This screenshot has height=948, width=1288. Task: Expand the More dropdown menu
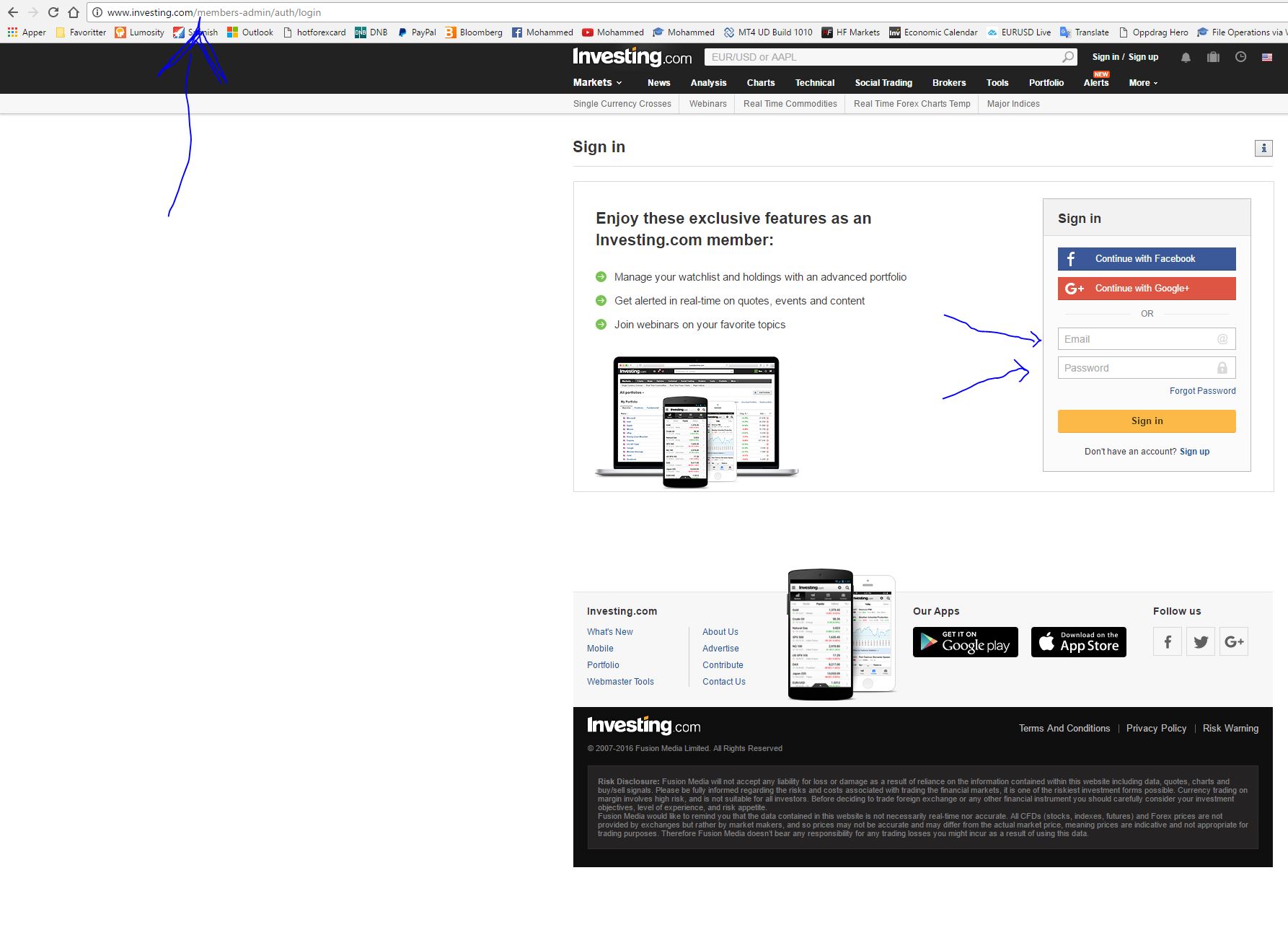1143,83
